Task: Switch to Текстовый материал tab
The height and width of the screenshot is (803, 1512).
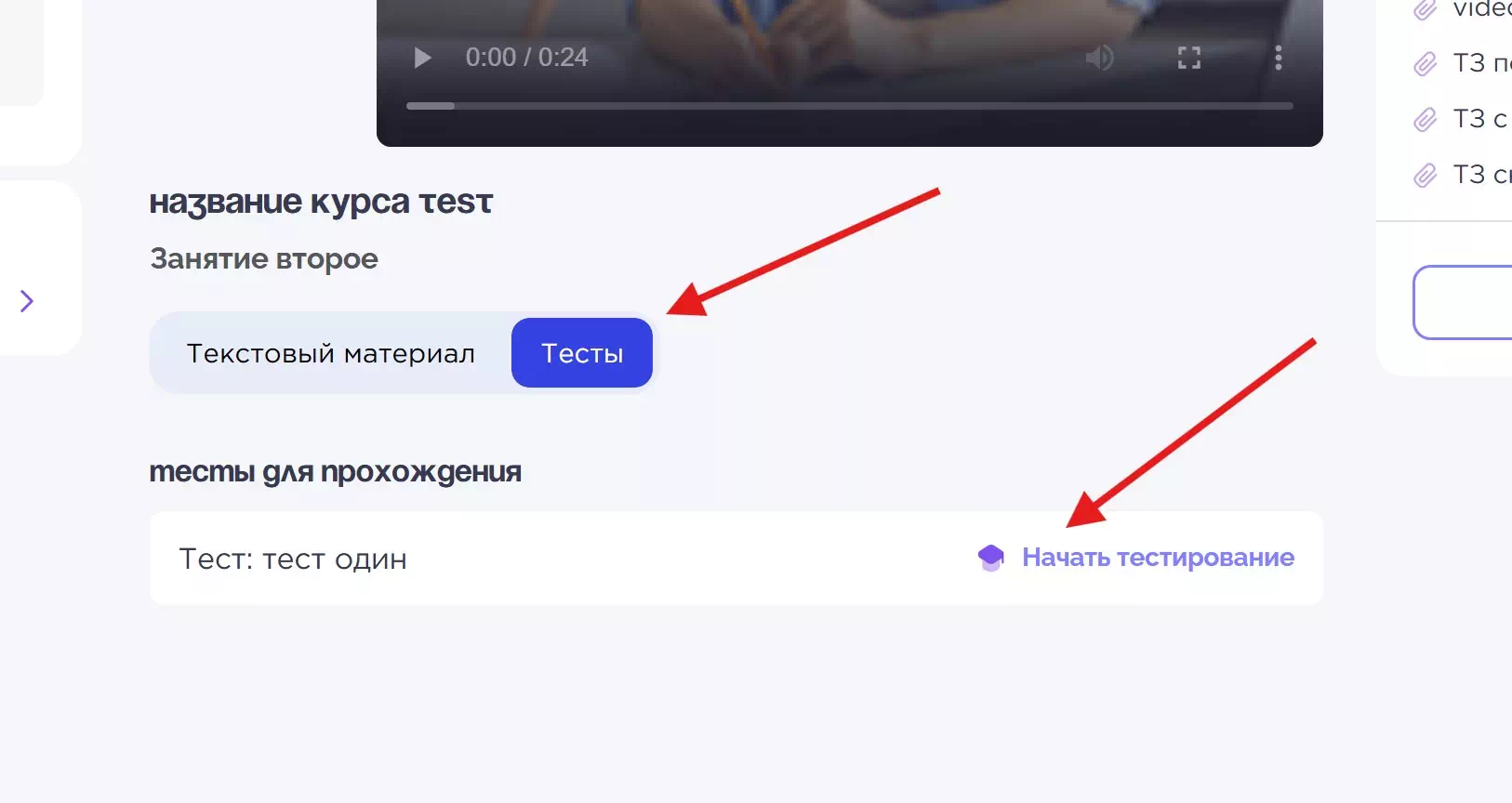Action: pyautogui.click(x=331, y=353)
